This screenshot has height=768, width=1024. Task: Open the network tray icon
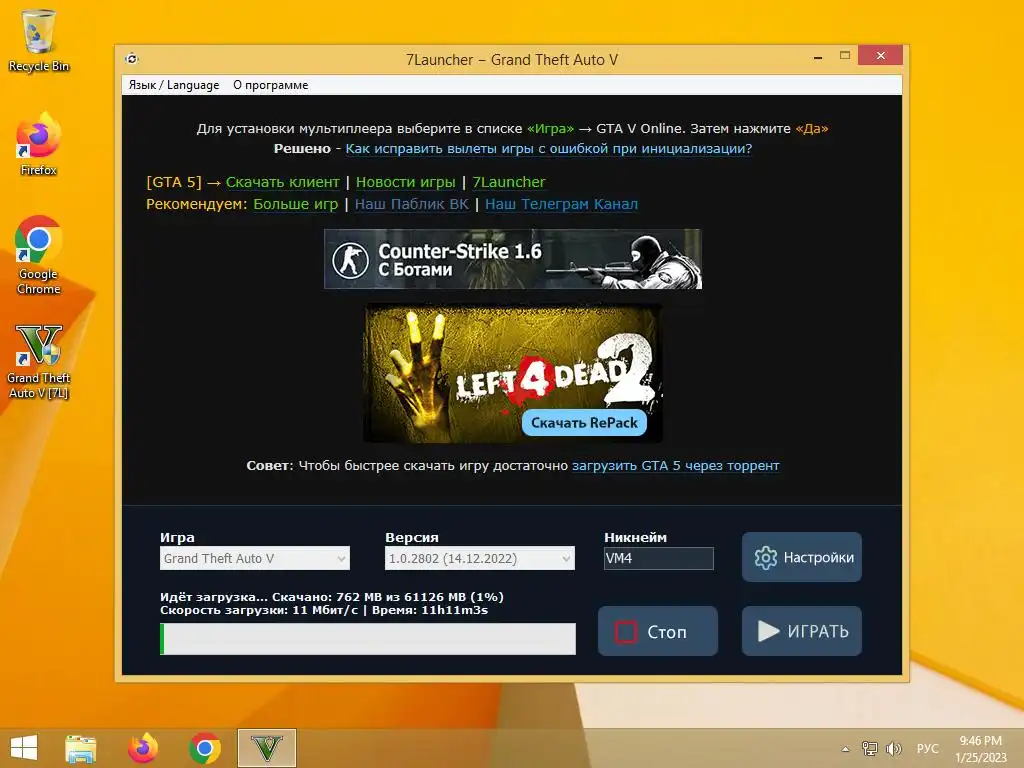[x=869, y=748]
